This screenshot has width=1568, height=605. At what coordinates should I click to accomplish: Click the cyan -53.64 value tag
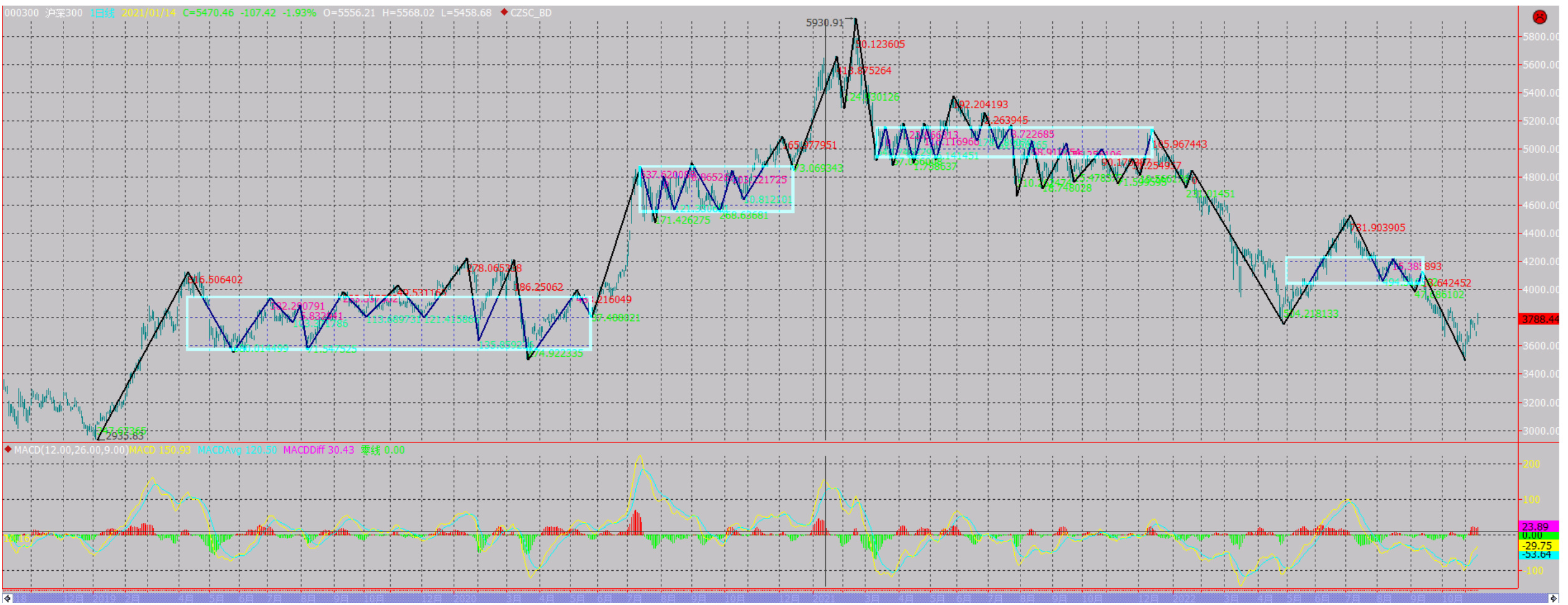[x=1537, y=555]
